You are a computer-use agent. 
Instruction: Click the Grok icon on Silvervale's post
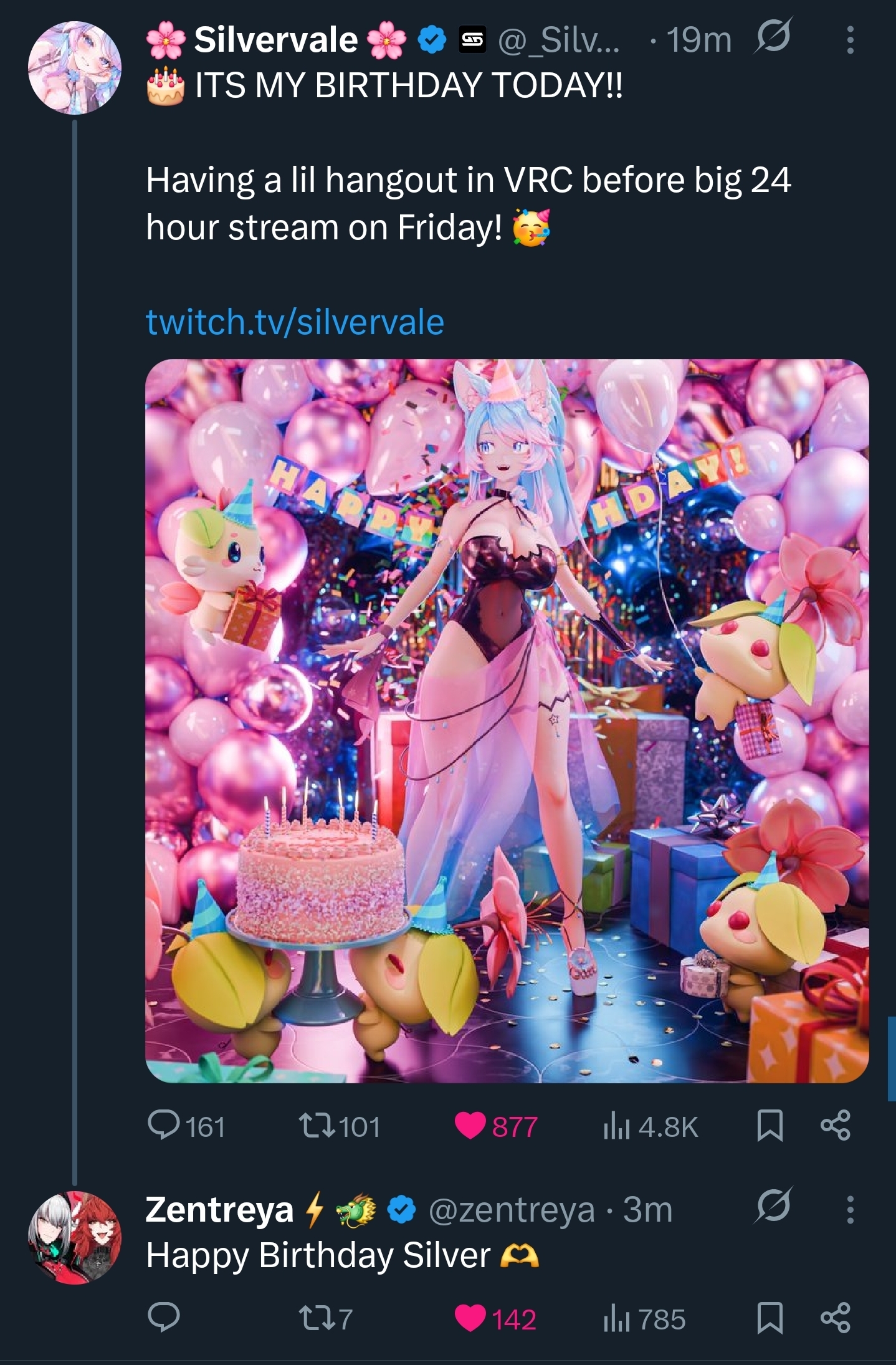pyautogui.click(x=773, y=37)
